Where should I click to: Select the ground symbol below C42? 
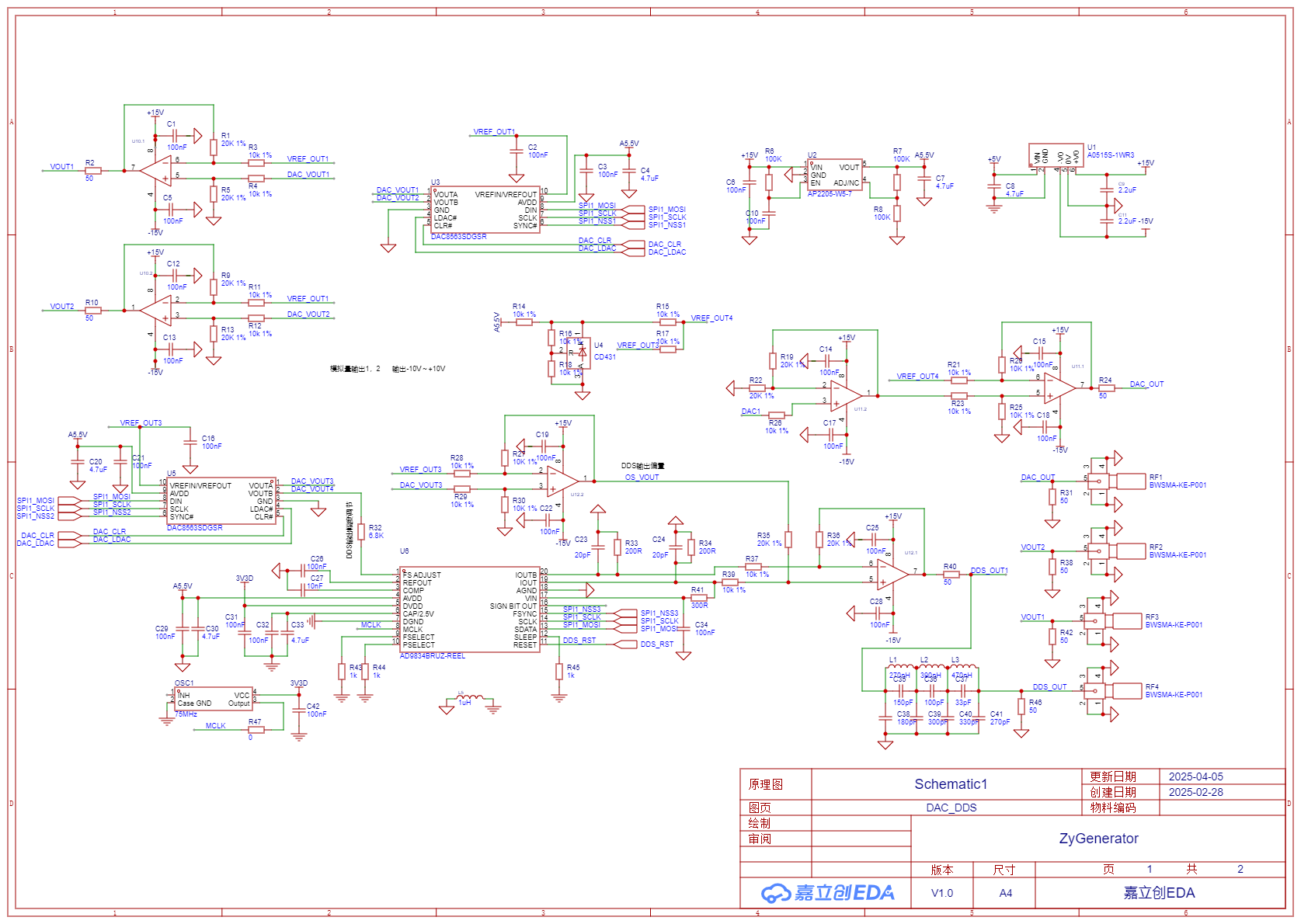coord(299,738)
